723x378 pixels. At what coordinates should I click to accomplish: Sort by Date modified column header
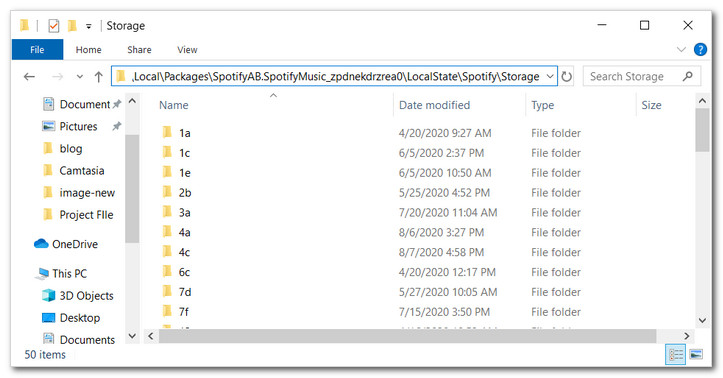click(434, 105)
